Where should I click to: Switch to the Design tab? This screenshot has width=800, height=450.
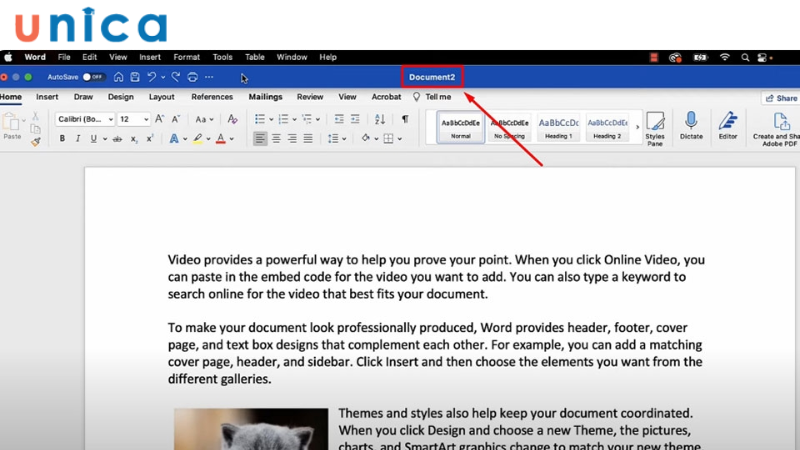(x=120, y=97)
